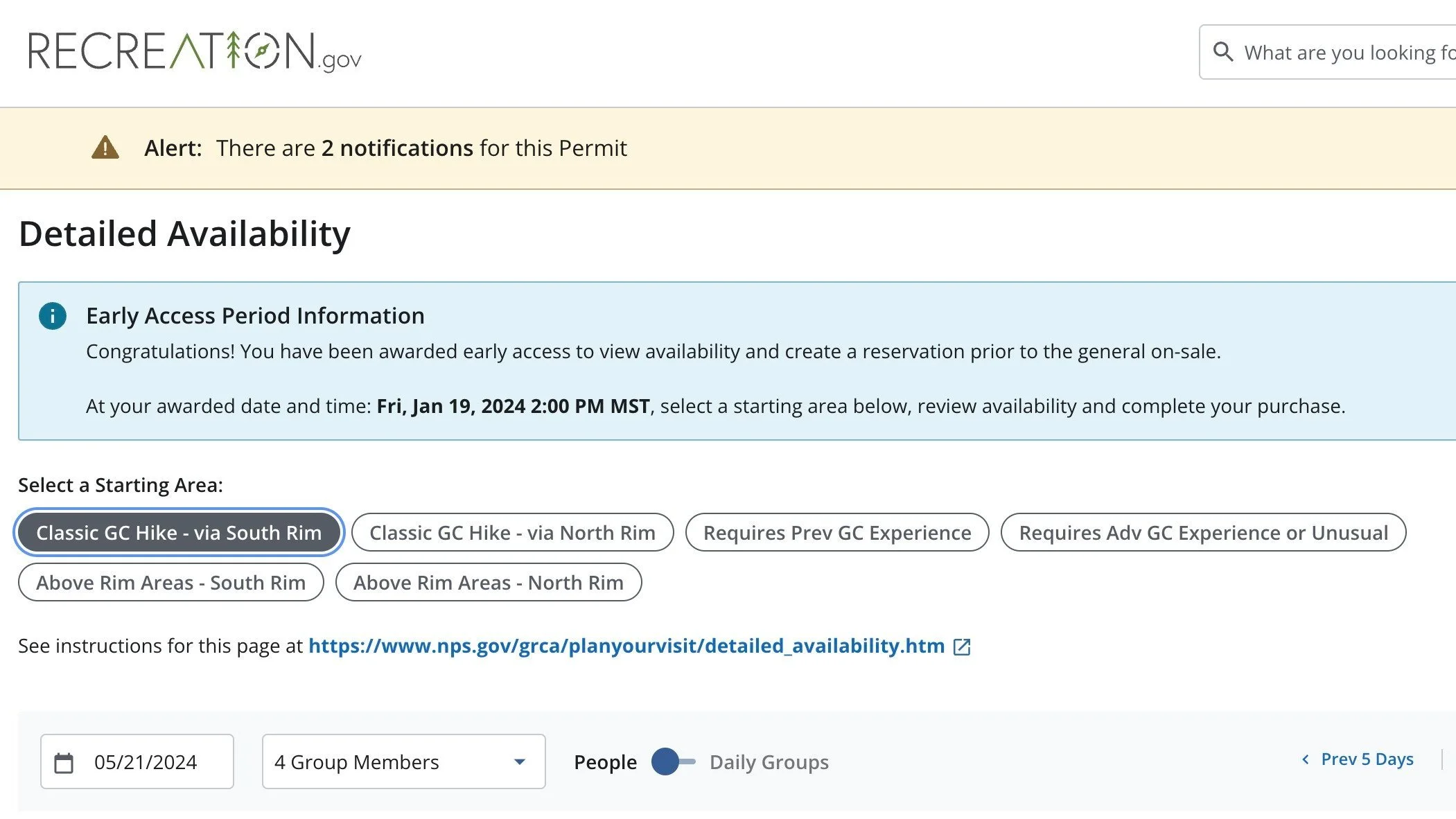The image size is (1456, 819).
Task: Choose Requires Adv GC Experience or Unusual
Action: pyautogui.click(x=1203, y=532)
